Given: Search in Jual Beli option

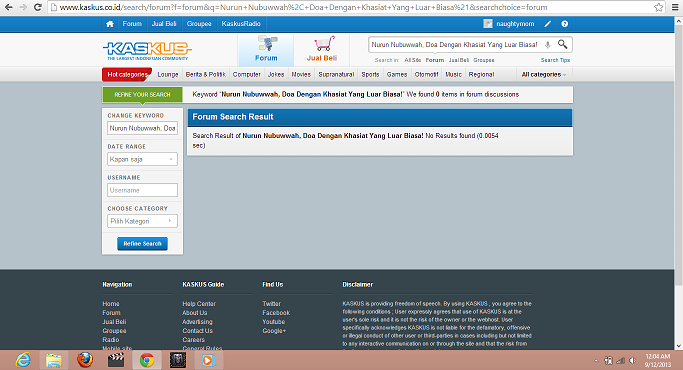Looking at the screenshot, I should pyautogui.click(x=459, y=60).
